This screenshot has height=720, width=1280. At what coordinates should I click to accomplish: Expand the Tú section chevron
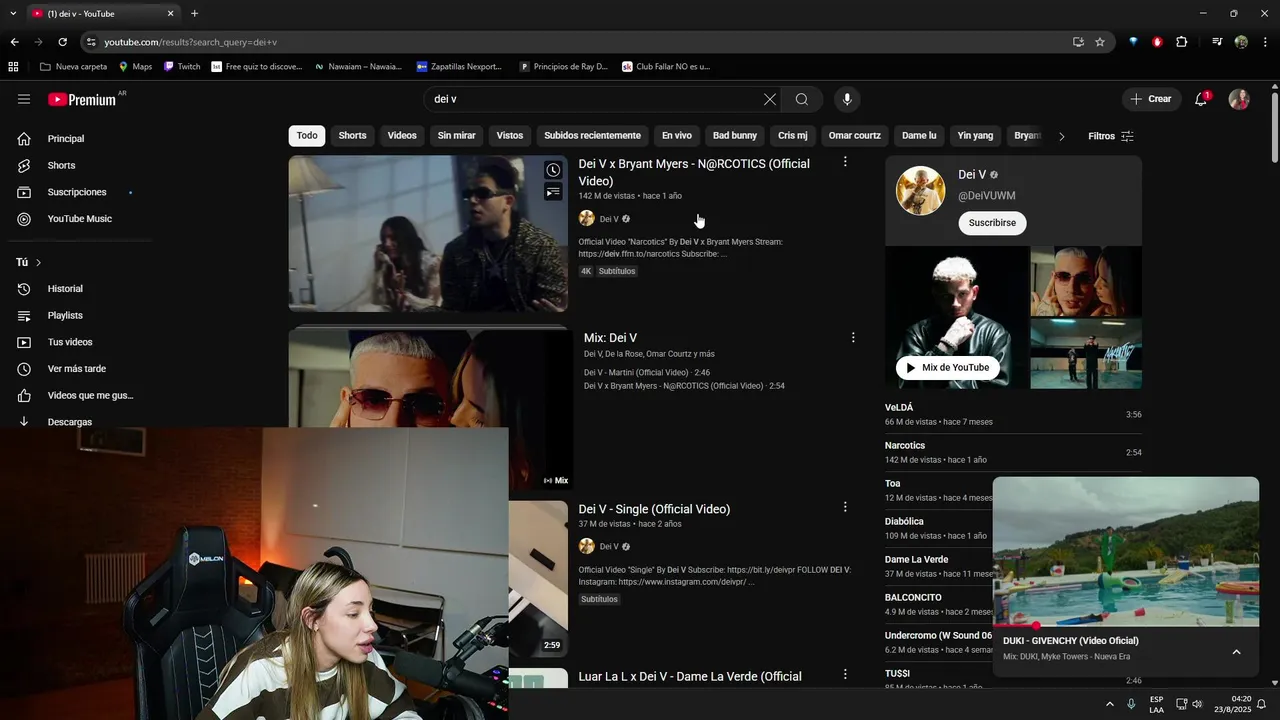pos(38,262)
